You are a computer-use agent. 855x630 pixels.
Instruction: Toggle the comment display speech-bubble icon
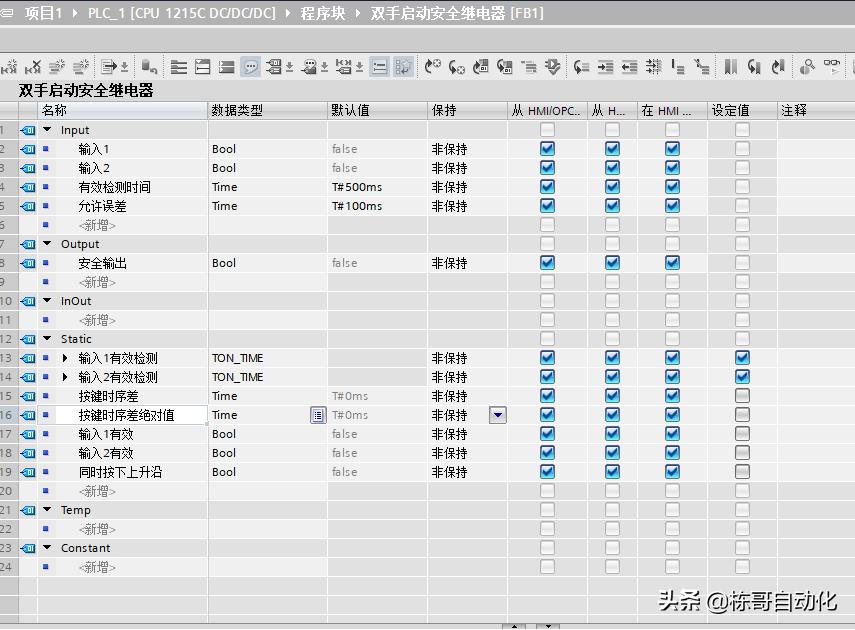(251, 66)
